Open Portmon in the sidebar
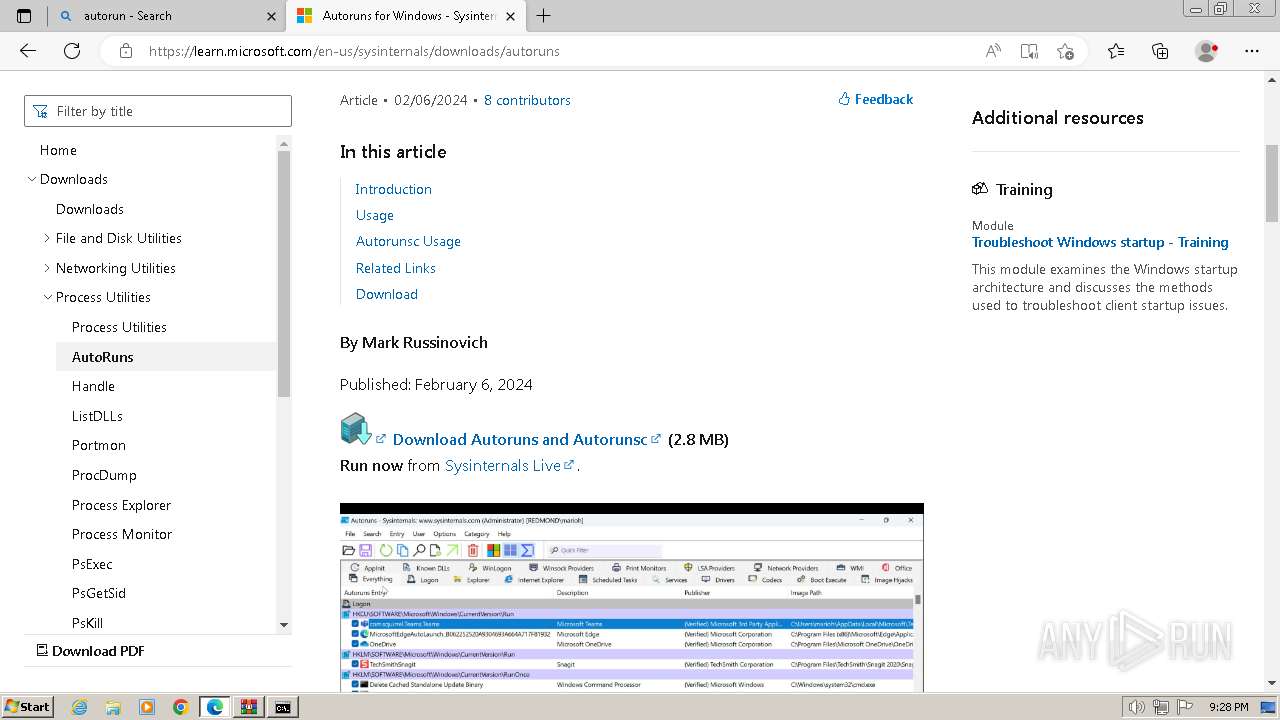1280x720 pixels. (99, 445)
